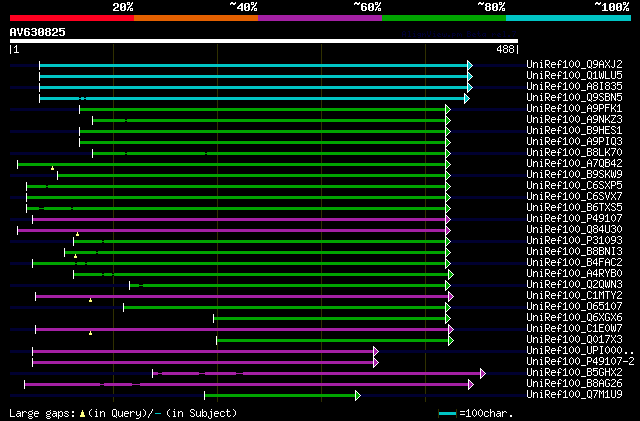Click the purple ~60% identity legend segment
Image resolution: width=640 pixels, height=421 pixels.
click(x=320, y=18)
